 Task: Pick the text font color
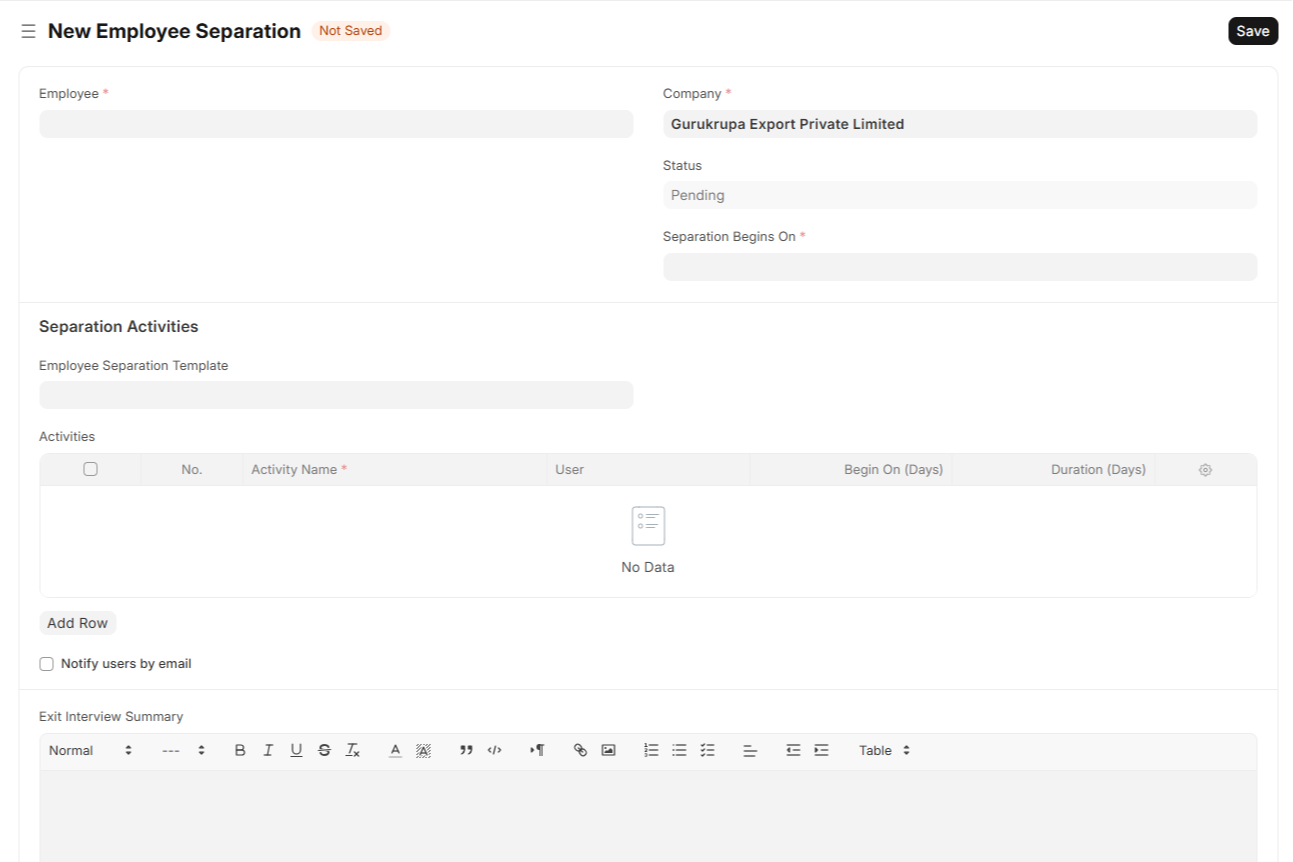point(395,750)
